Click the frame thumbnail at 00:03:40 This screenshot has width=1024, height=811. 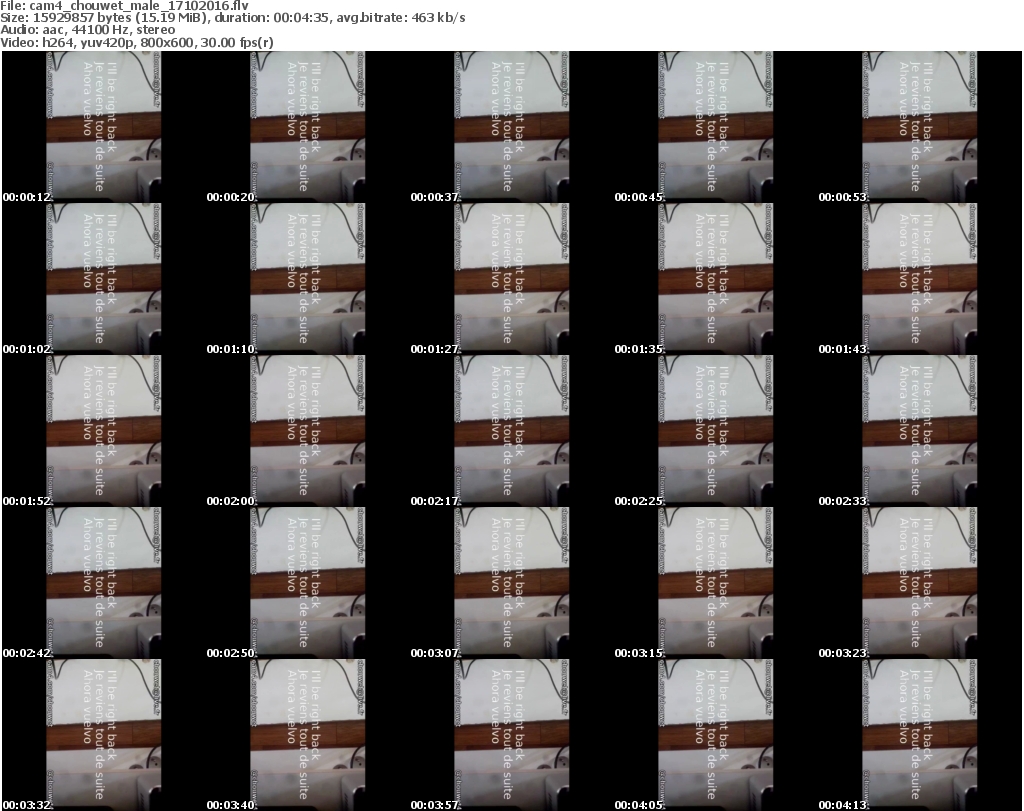tap(308, 735)
